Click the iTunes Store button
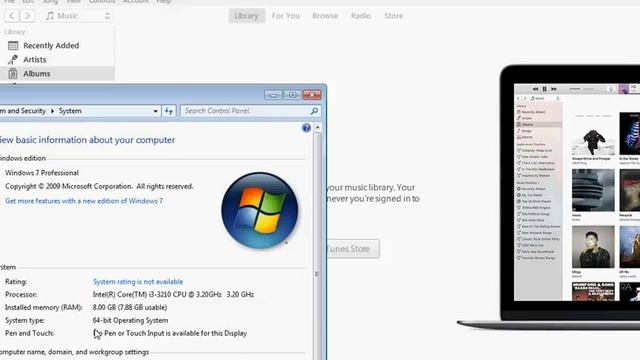 (x=353, y=249)
